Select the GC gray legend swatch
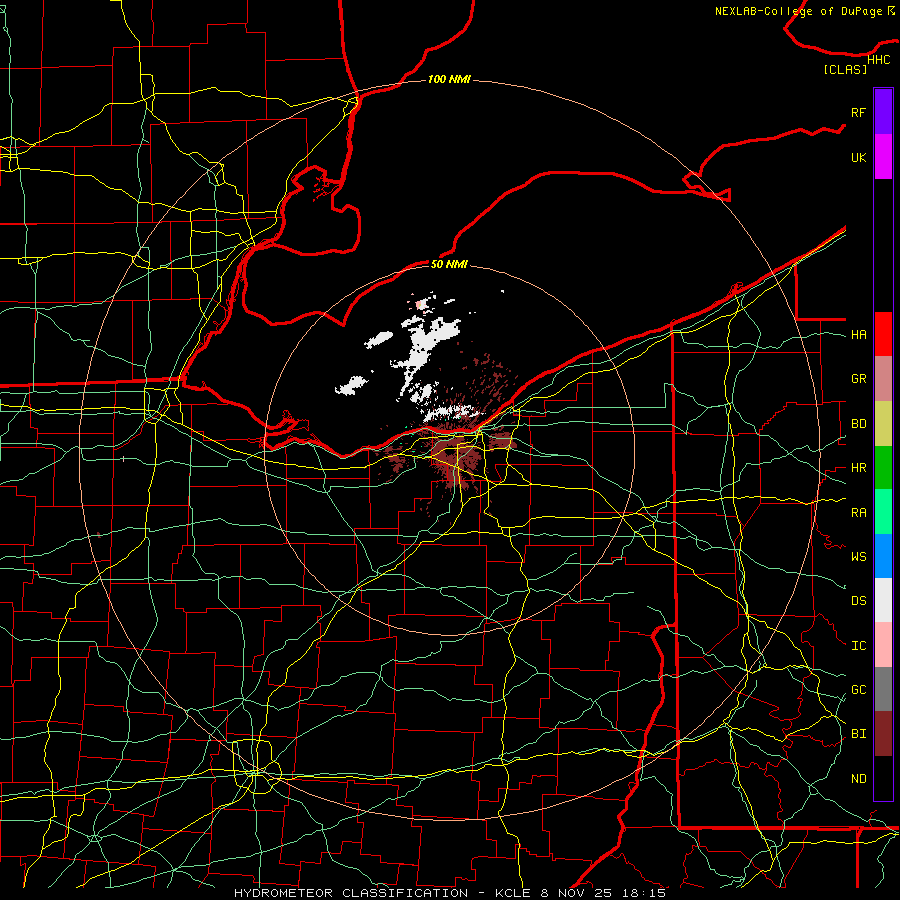The image size is (900, 900). (883, 689)
